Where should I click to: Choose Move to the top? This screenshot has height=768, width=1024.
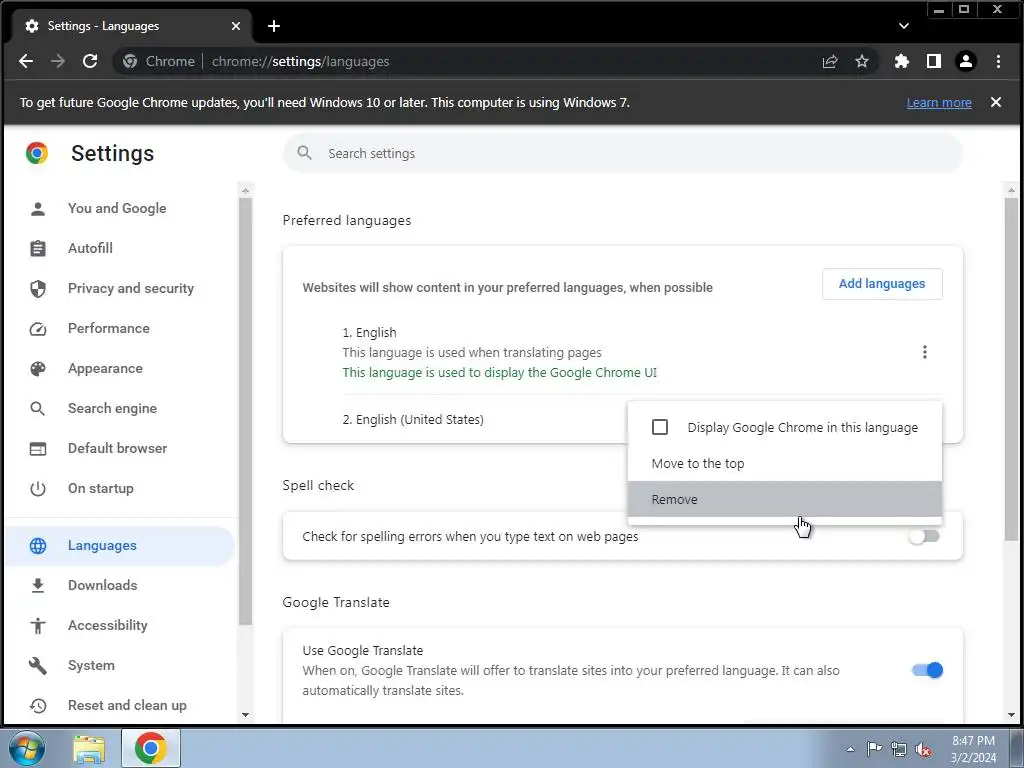(x=784, y=463)
